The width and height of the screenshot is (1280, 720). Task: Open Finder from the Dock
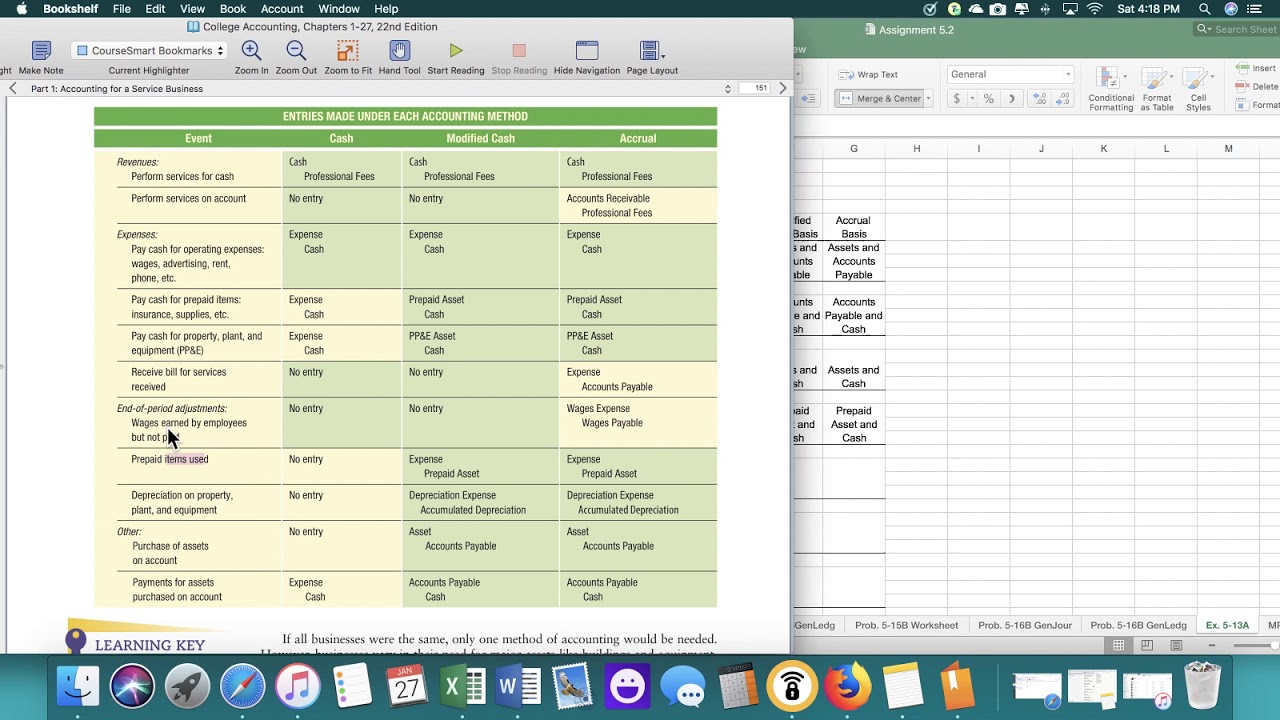tap(77, 686)
